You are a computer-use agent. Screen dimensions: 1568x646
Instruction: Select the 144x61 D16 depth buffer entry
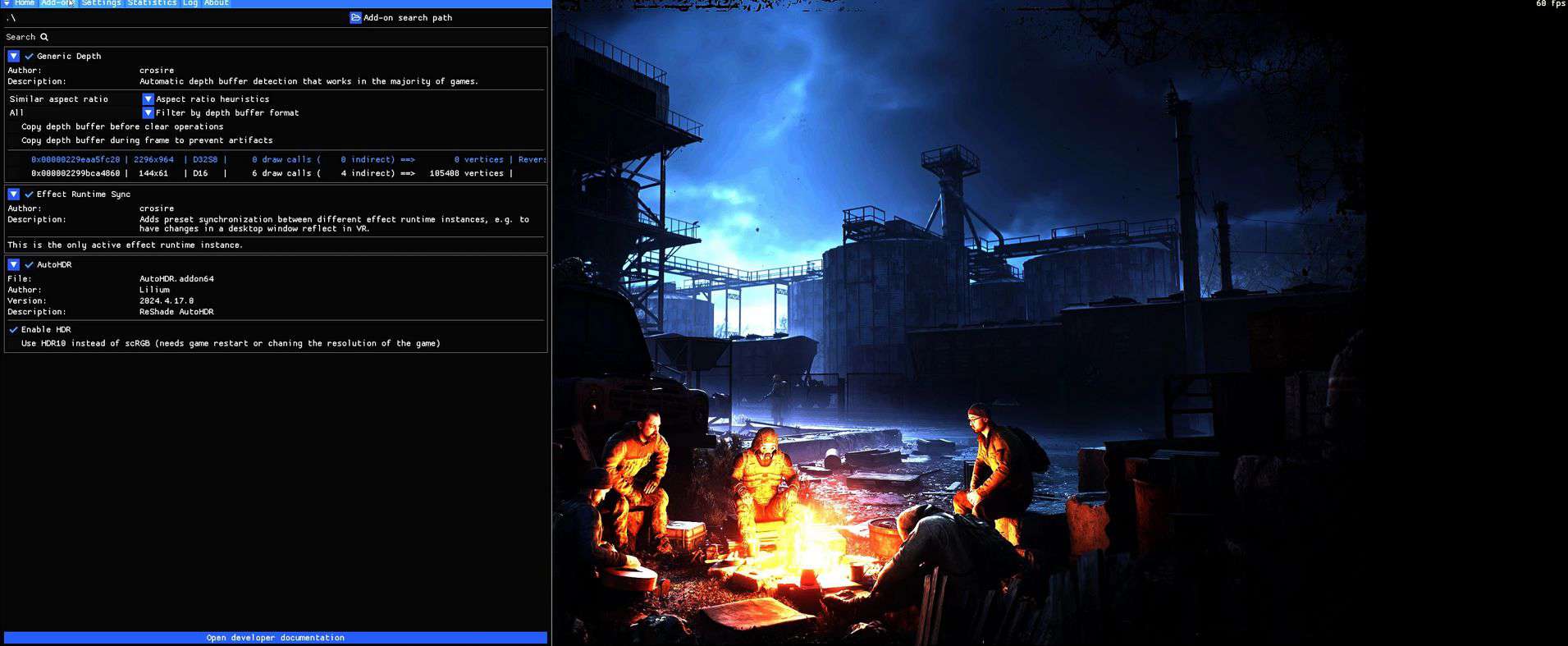pos(271,174)
